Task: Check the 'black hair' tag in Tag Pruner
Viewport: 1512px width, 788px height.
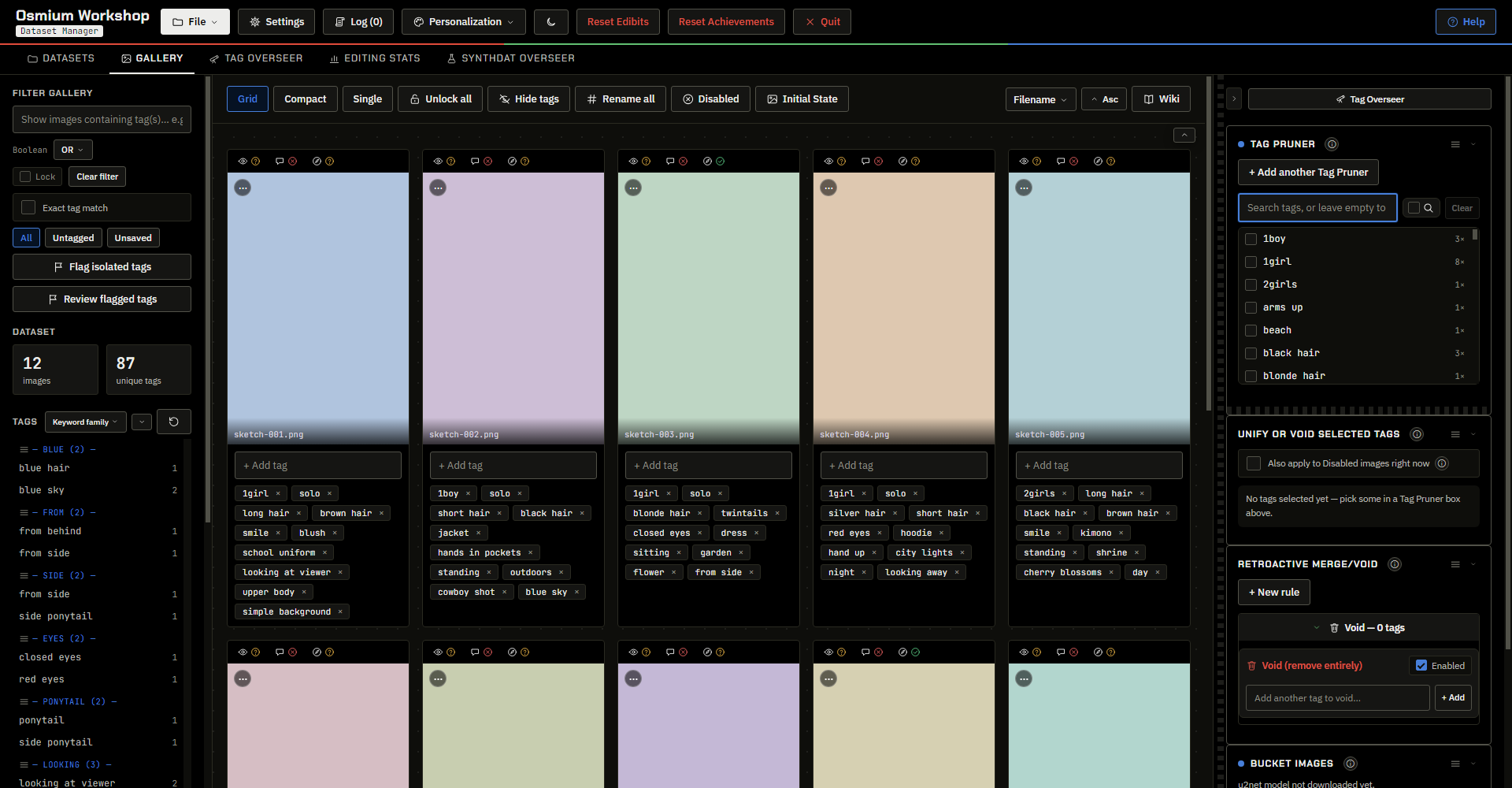Action: pyautogui.click(x=1251, y=353)
